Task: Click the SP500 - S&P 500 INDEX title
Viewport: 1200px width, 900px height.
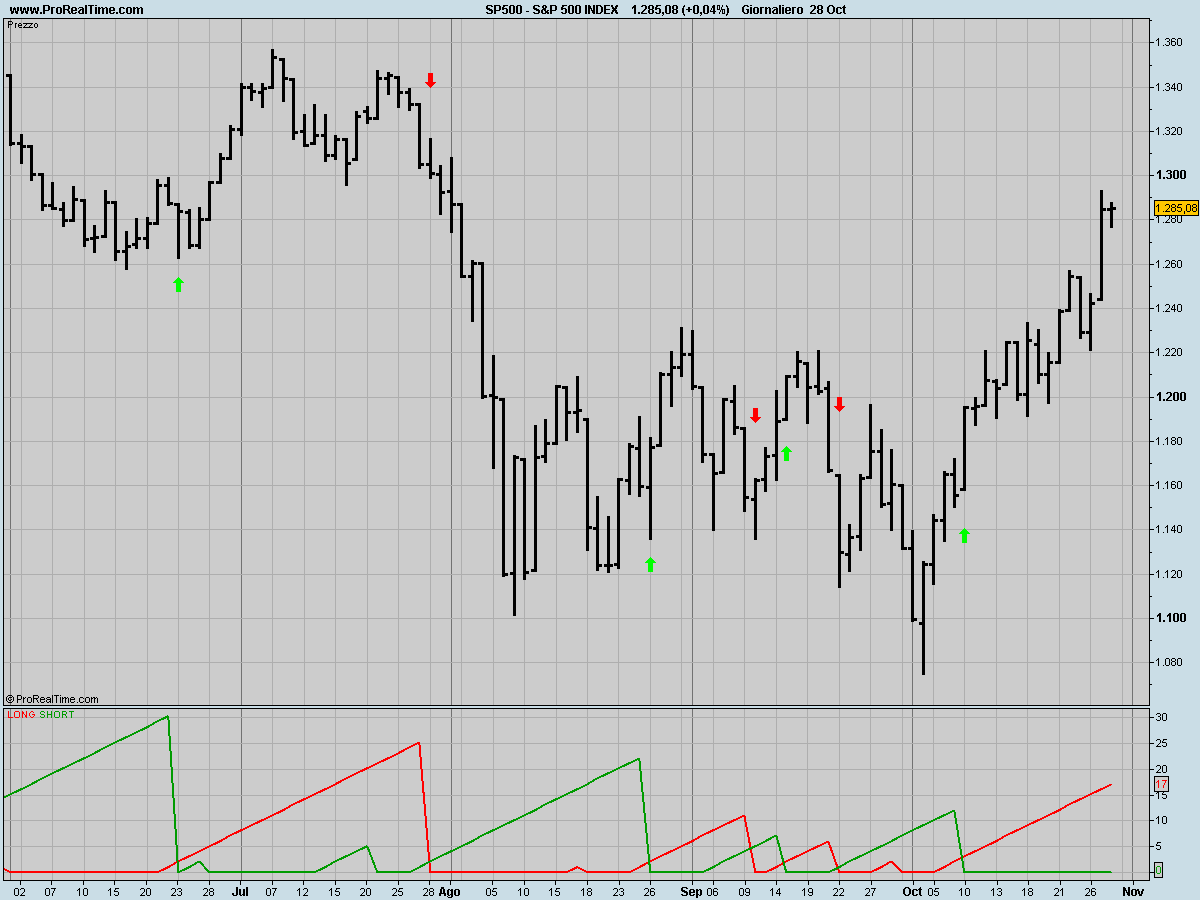Action: (552, 10)
